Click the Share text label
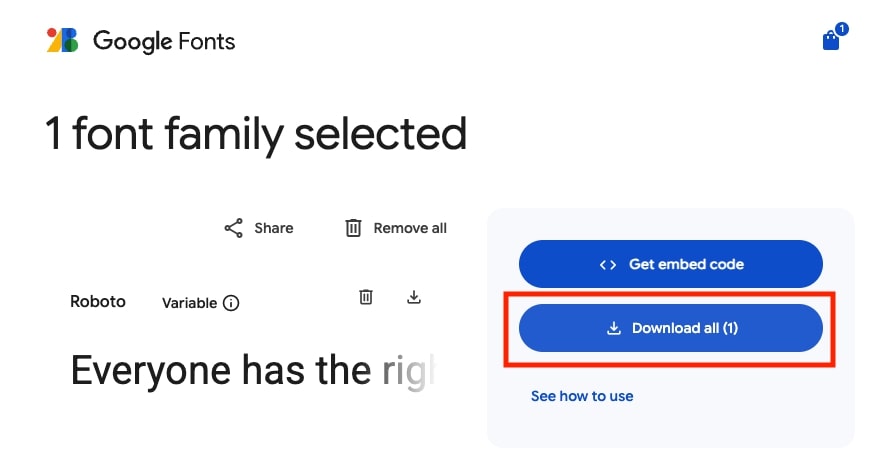This screenshot has width=888, height=450. [x=273, y=228]
